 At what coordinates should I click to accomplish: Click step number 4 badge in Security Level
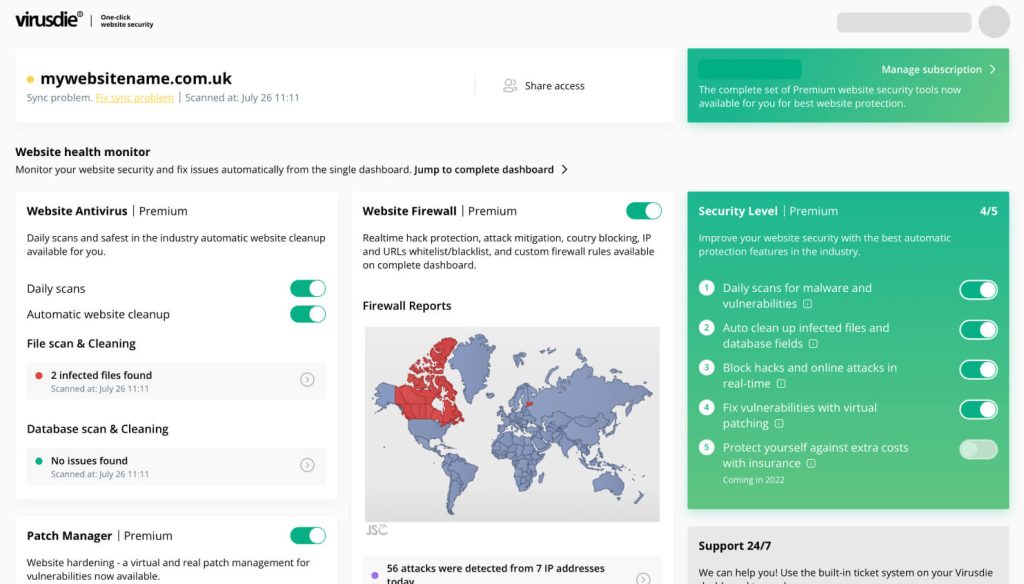coord(706,407)
